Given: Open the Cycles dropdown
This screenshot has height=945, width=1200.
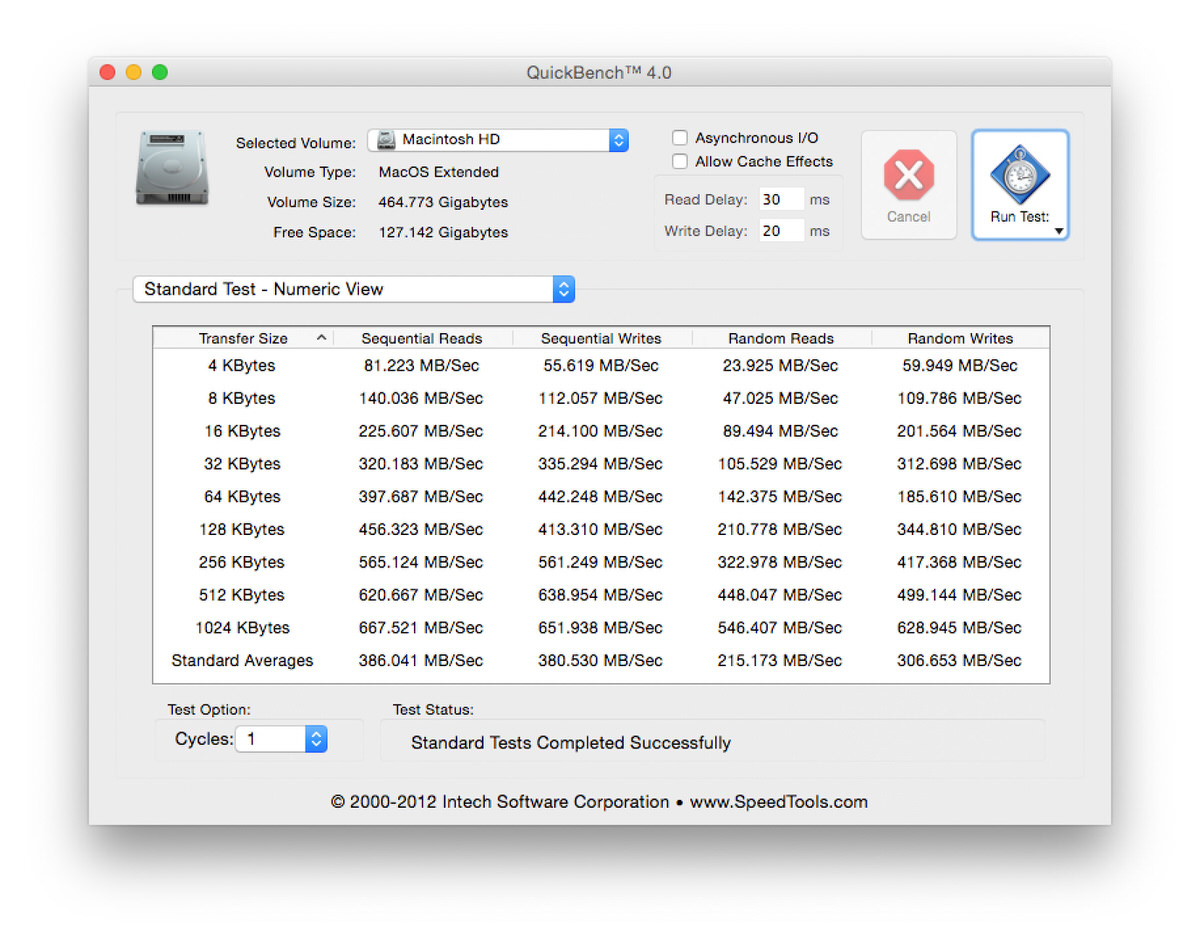Looking at the screenshot, I should [x=281, y=739].
